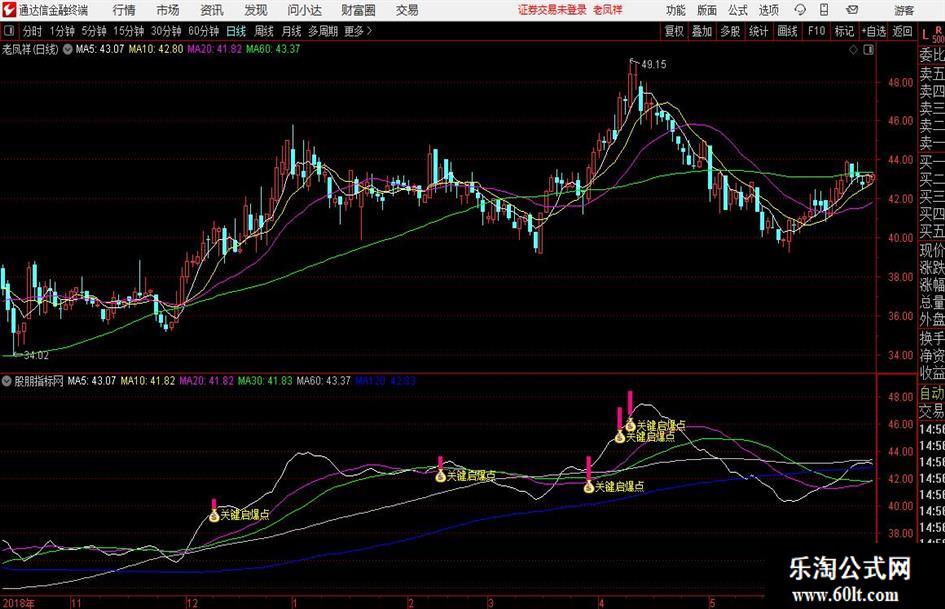Select the 日线 daily tab
Image resolution: width=945 pixels, height=609 pixels.
click(x=236, y=31)
